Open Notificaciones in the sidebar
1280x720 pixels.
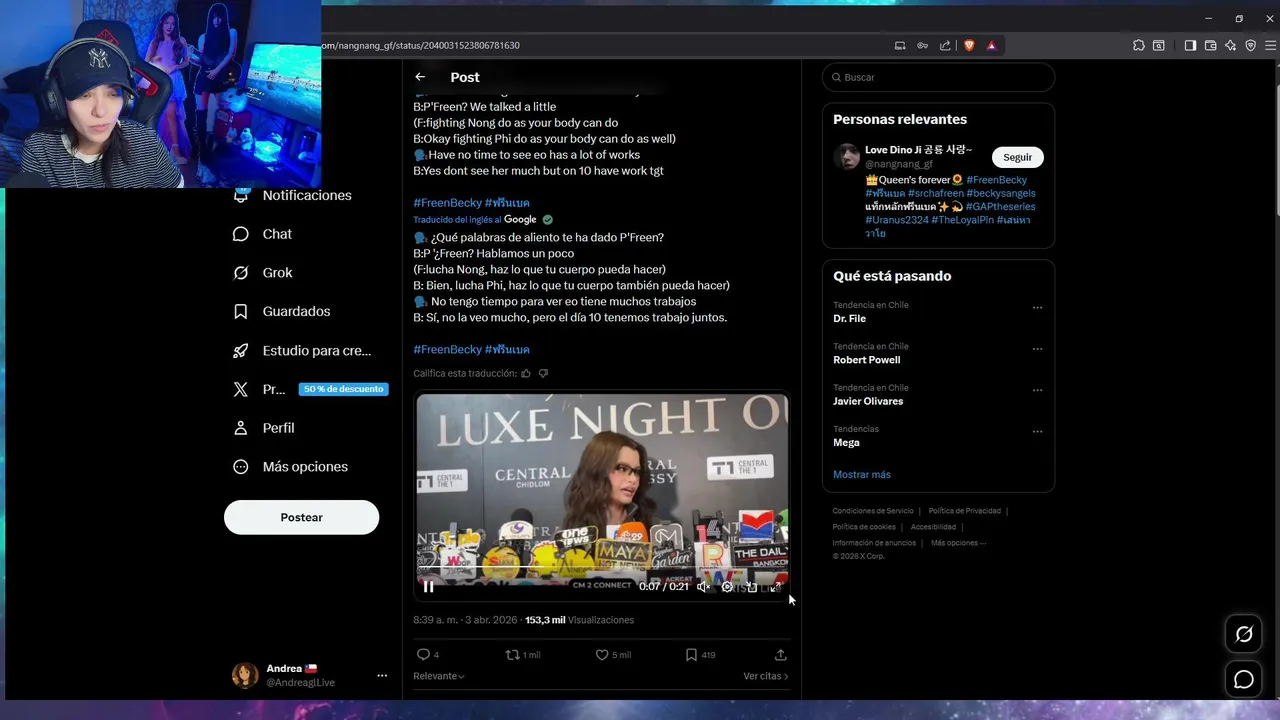click(292, 196)
